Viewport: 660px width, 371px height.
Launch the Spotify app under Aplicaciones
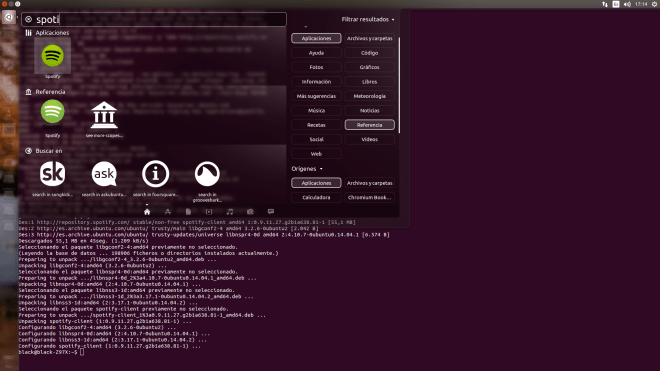[53, 56]
